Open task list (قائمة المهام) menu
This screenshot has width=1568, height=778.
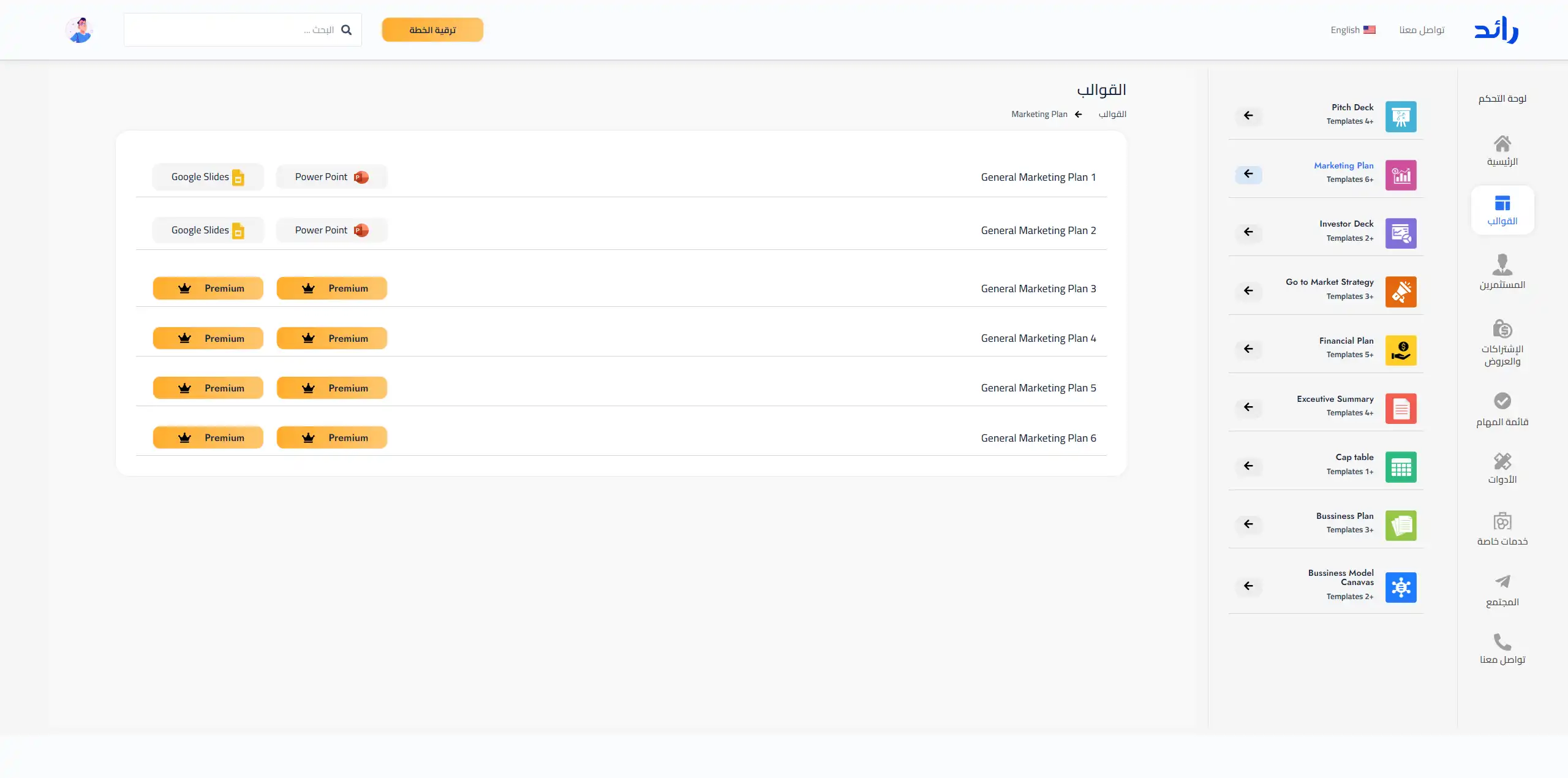1502,409
